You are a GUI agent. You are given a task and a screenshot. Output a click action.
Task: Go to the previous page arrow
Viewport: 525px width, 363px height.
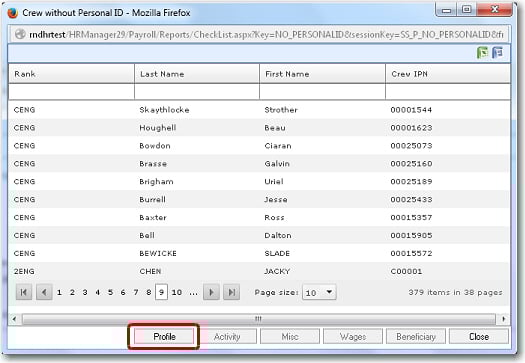[x=44, y=292]
